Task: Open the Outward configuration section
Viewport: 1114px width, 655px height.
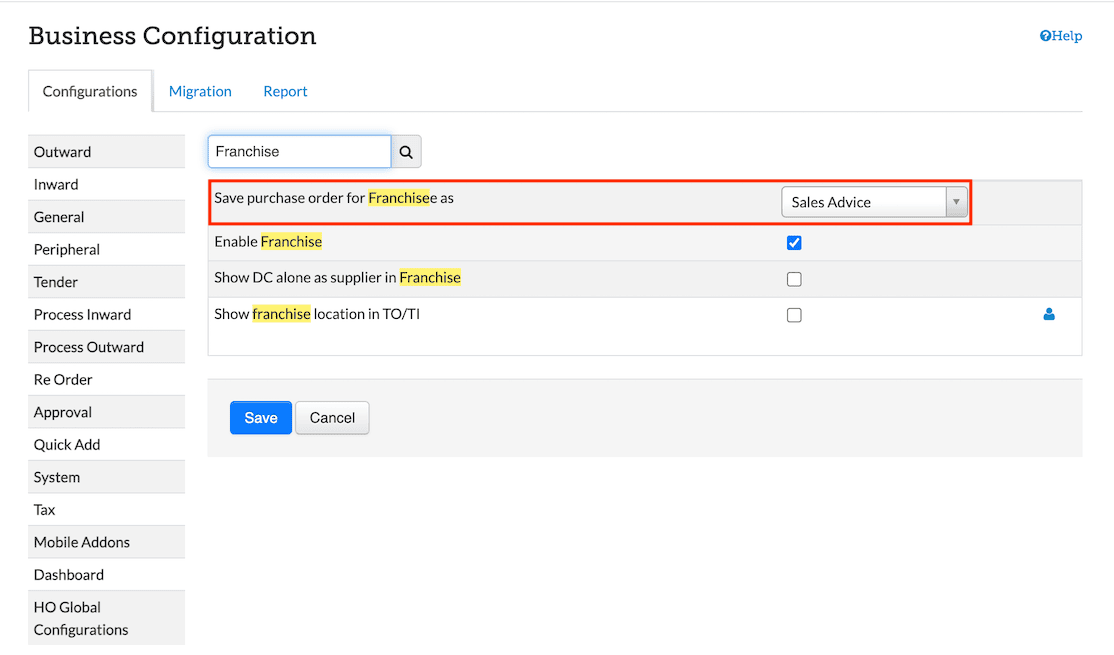Action: 62,152
